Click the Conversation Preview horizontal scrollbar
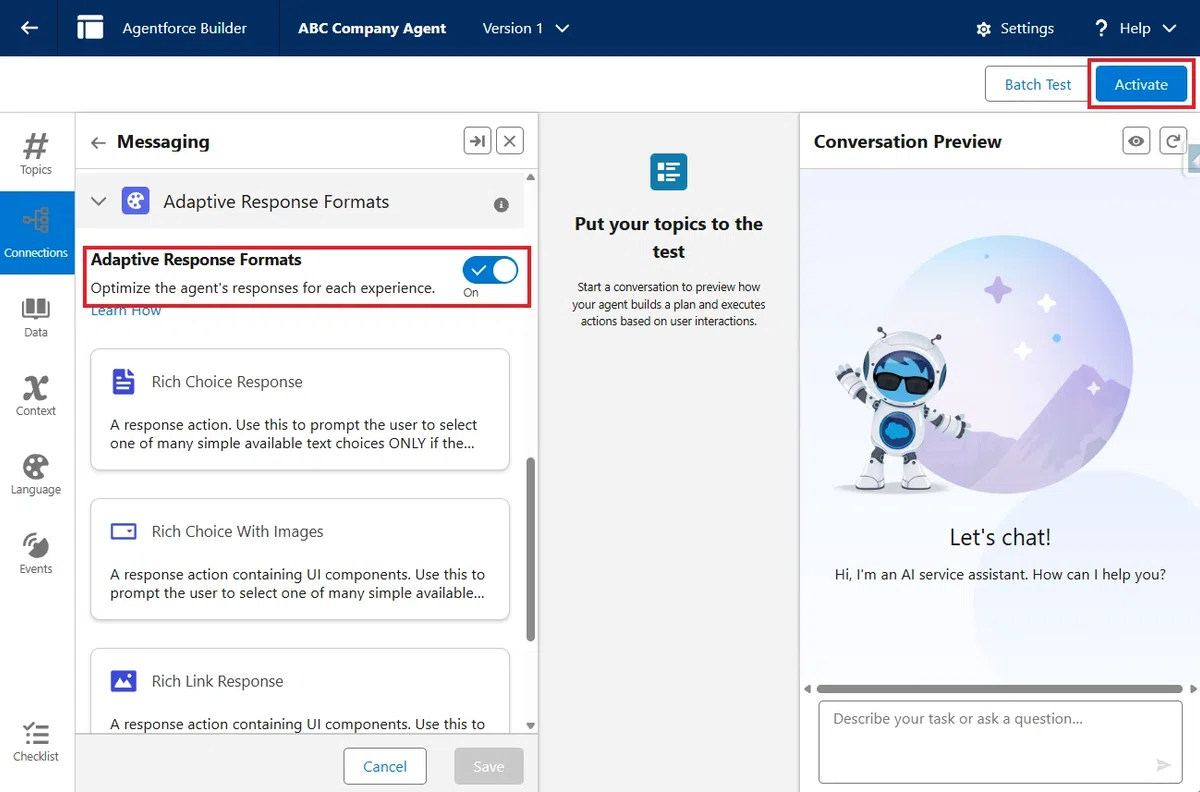This screenshot has height=792, width=1200. click(x=1000, y=689)
